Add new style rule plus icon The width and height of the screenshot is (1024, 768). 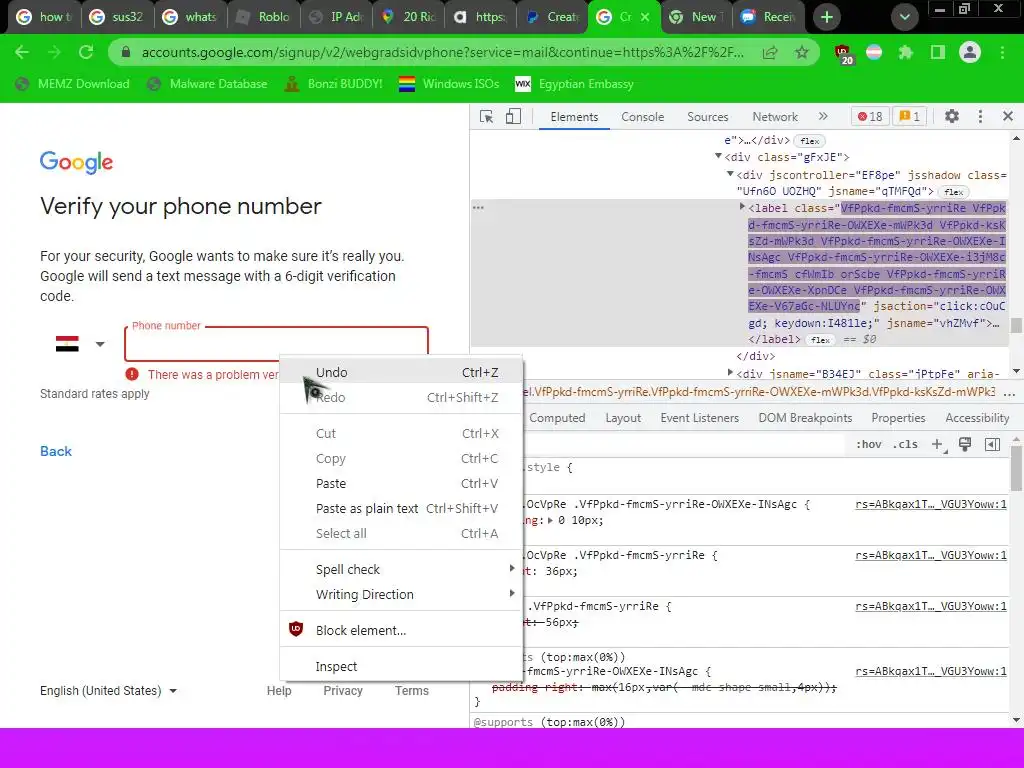938,444
